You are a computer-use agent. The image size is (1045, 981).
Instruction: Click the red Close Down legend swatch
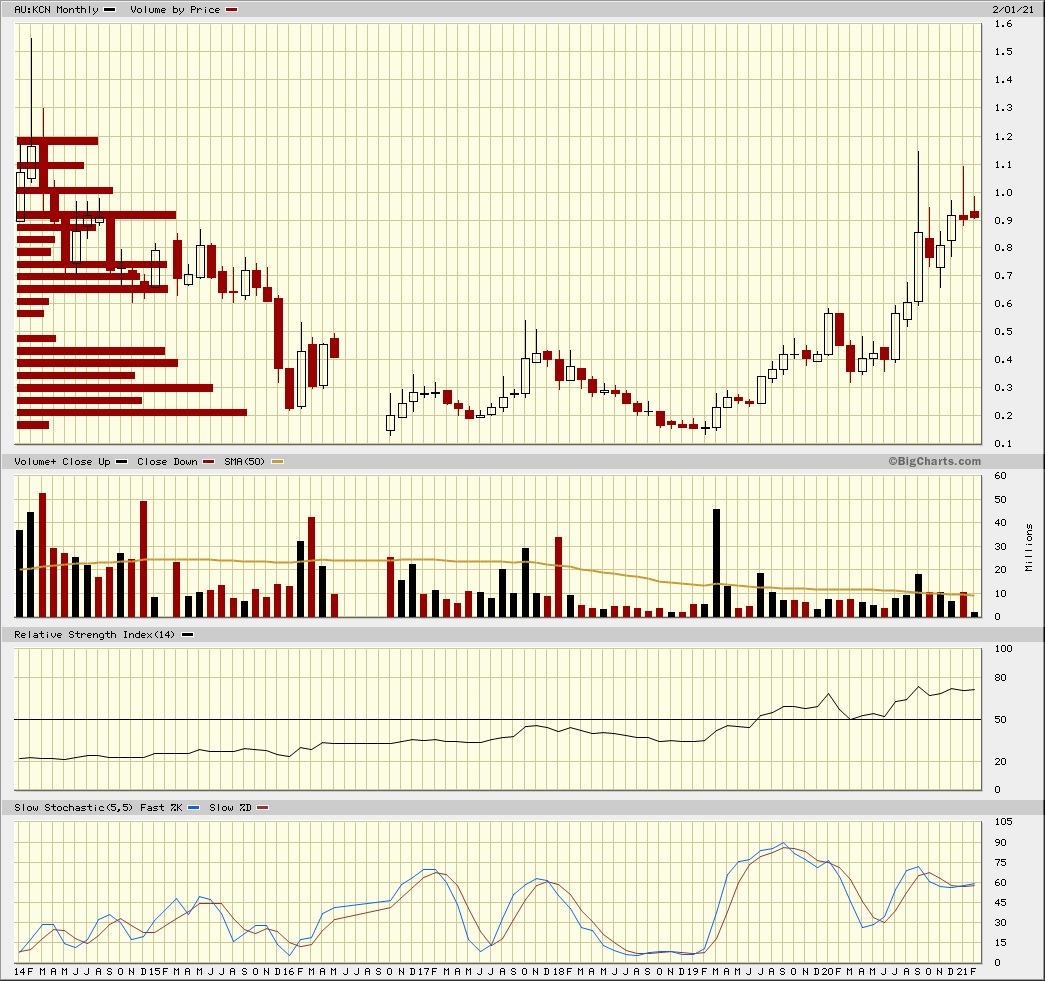[x=208, y=462]
